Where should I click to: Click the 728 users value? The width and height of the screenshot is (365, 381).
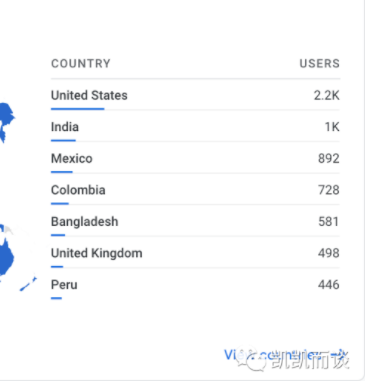[329, 190]
